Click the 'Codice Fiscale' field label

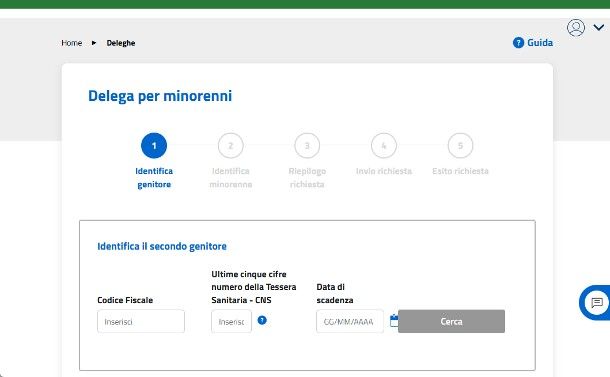[x=125, y=300]
